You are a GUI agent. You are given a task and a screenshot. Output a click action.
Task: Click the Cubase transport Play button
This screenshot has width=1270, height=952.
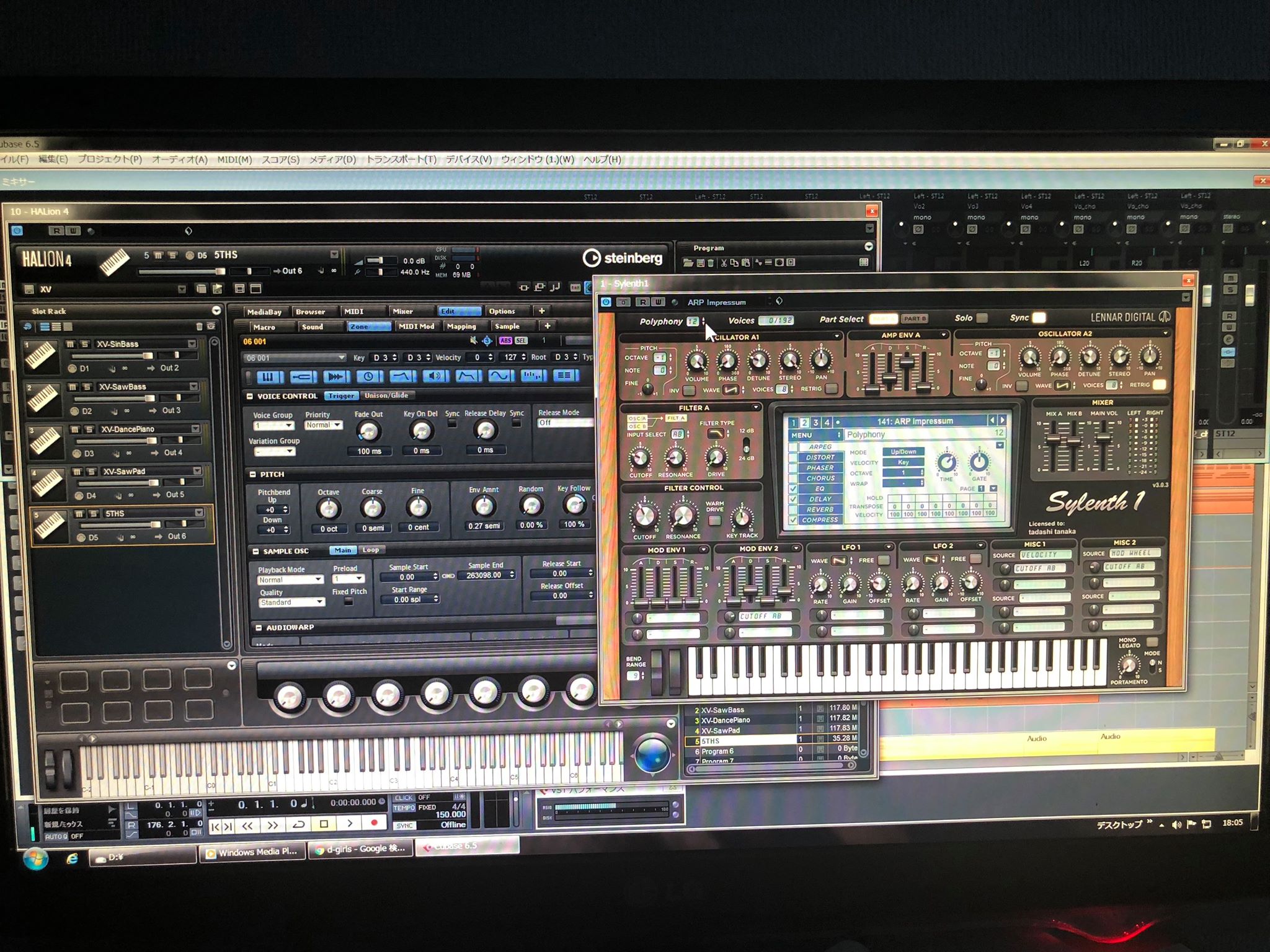(350, 824)
